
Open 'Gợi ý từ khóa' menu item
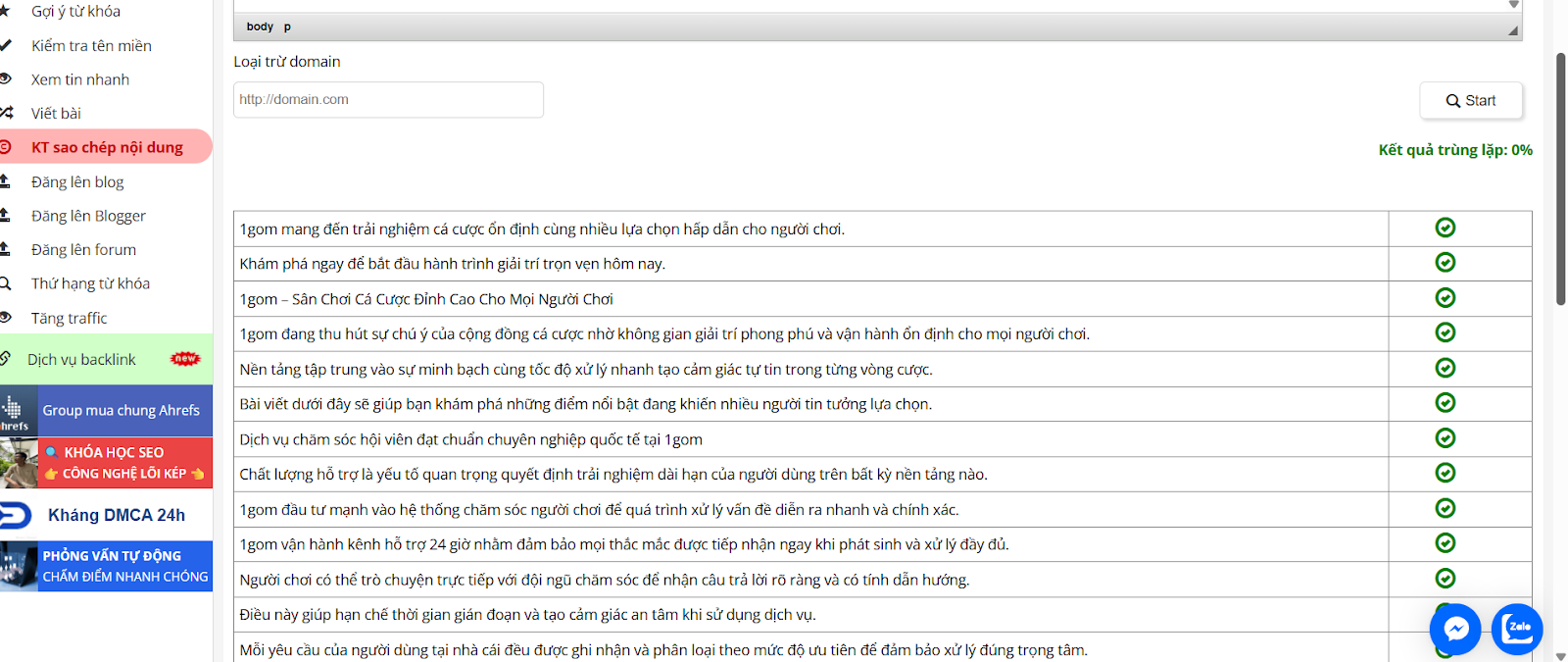tap(75, 12)
